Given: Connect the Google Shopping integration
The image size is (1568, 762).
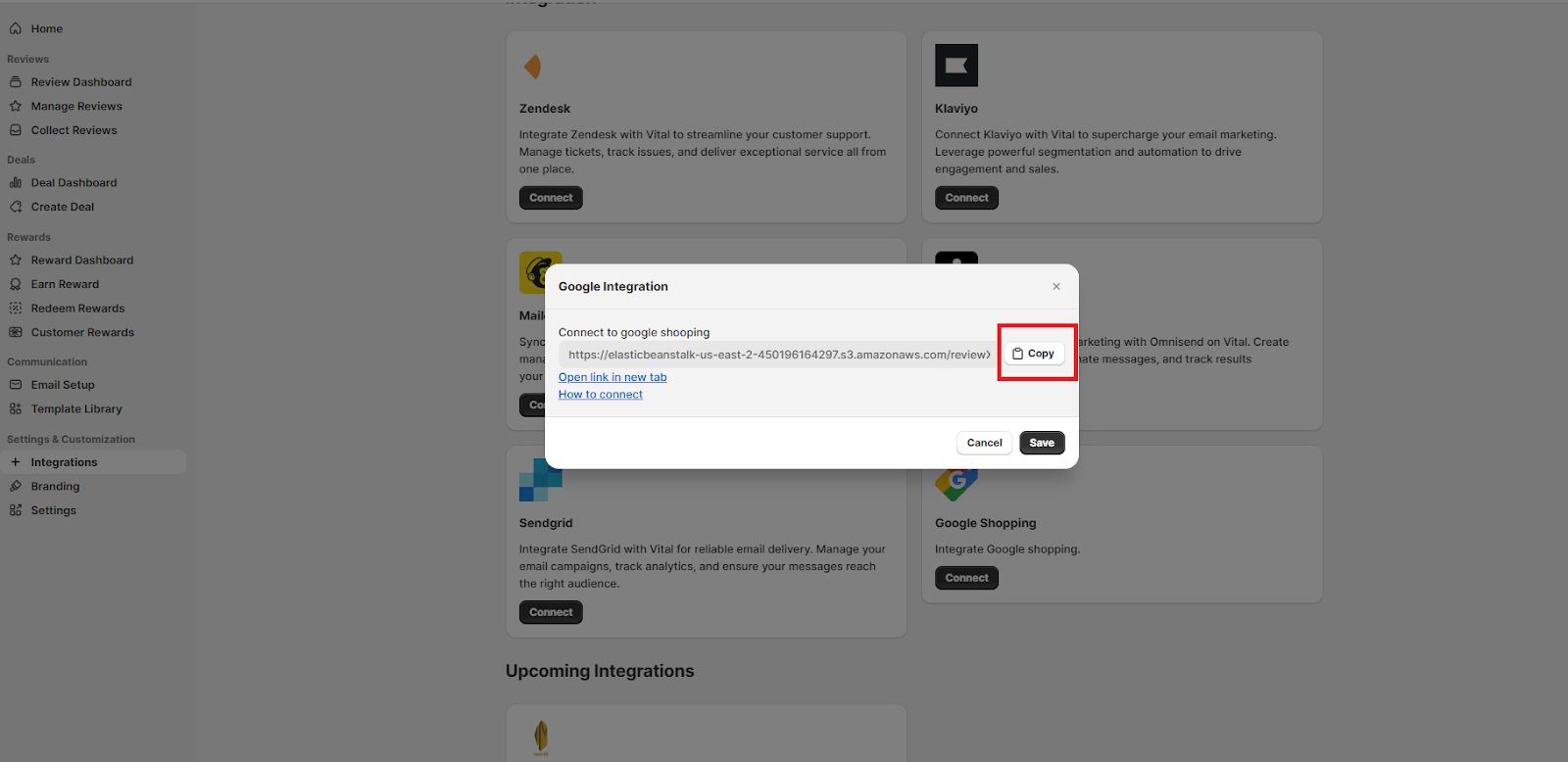Looking at the screenshot, I should 966,578.
